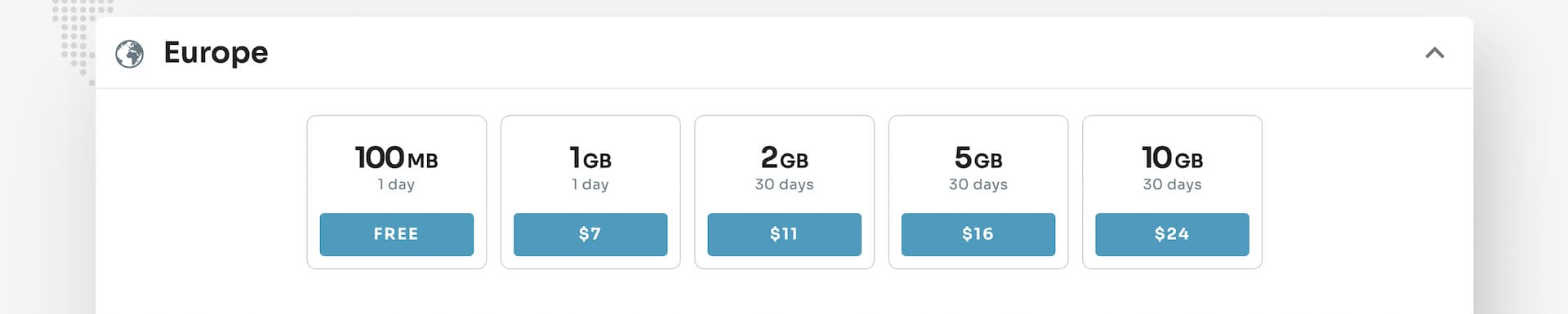The image size is (1568, 314).
Task: Click the 2 GB plan title
Action: [784, 157]
